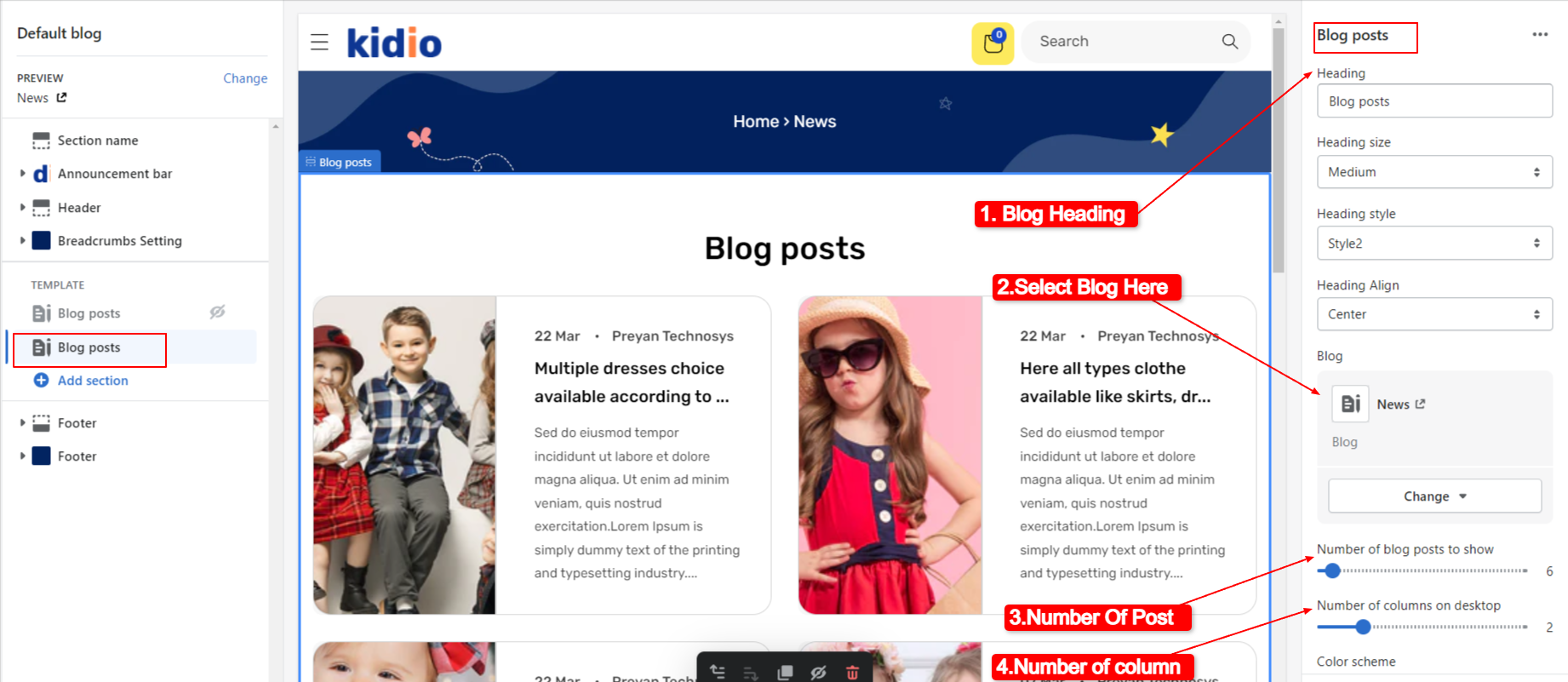The height and width of the screenshot is (682, 1568).
Task: Click the Blog posts preview heading
Action: coord(785,249)
